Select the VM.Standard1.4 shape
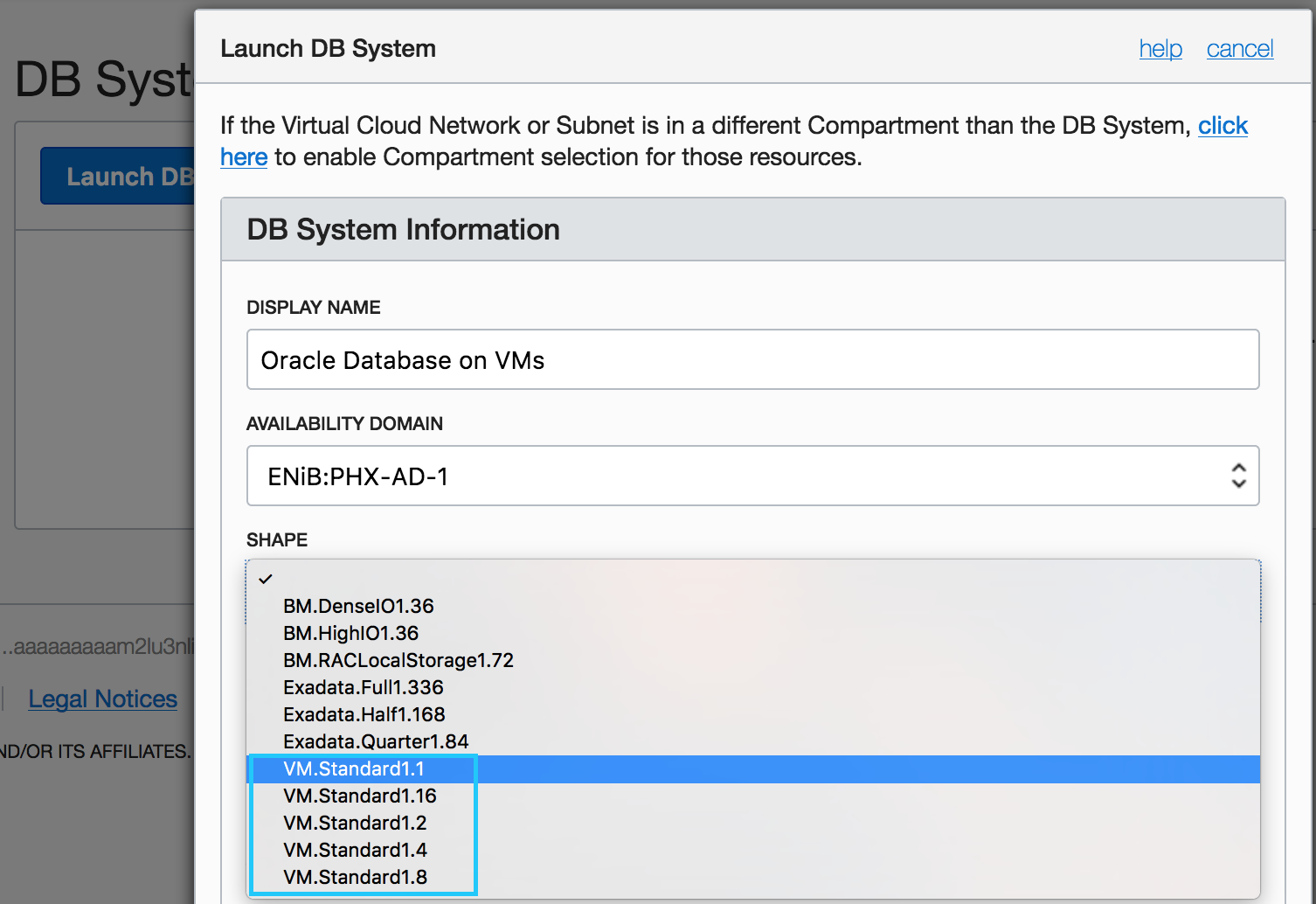This screenshot has width=1316, height=904. 355,850
